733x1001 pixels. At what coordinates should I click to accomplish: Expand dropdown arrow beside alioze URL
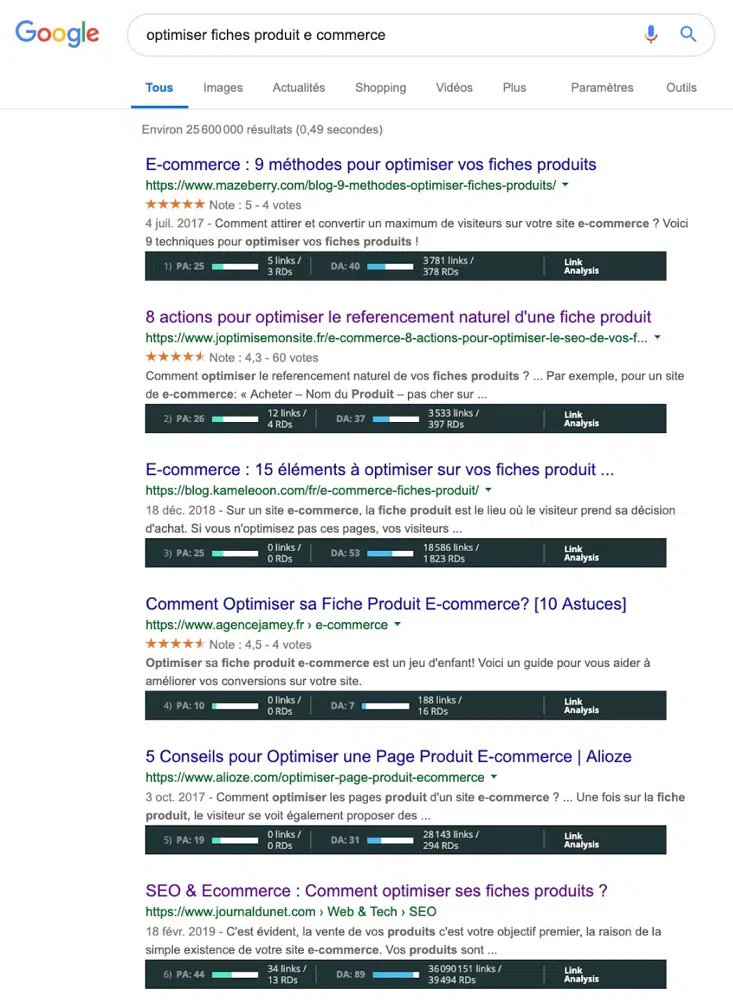pos(494,777)
